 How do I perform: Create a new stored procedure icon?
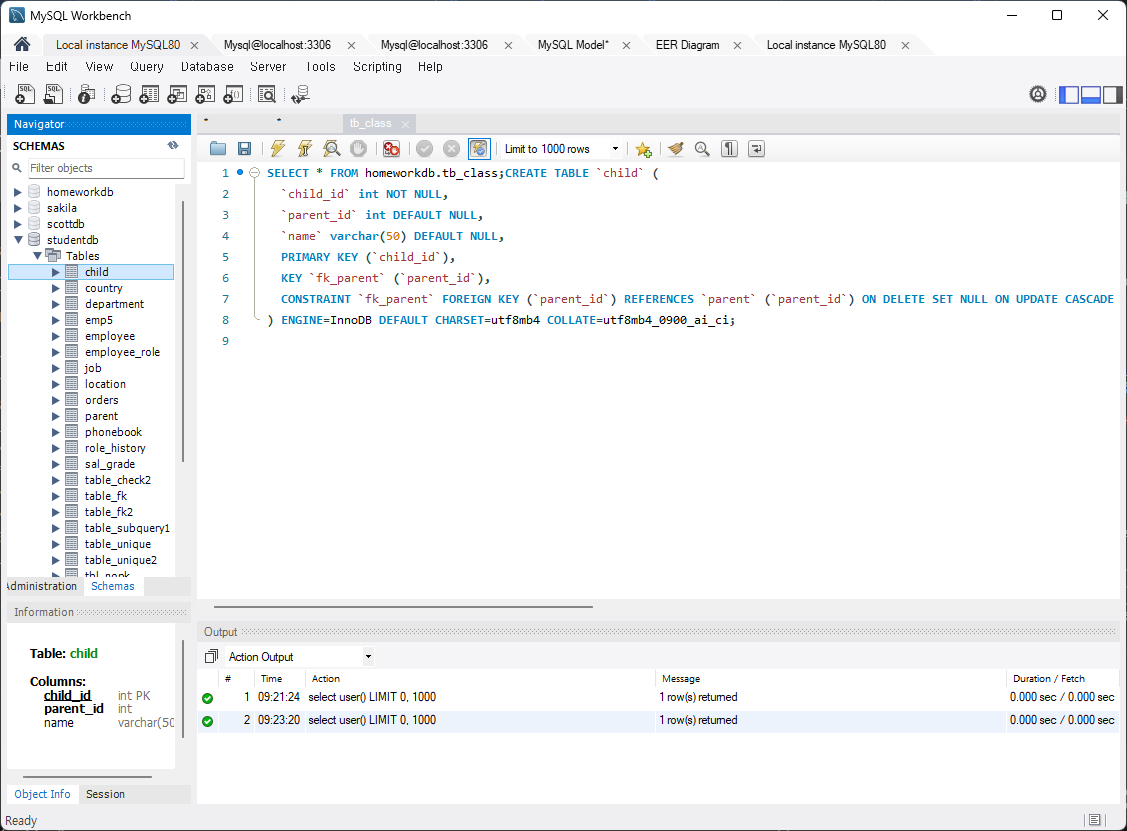pyautogui.click(x=205, y=94)
